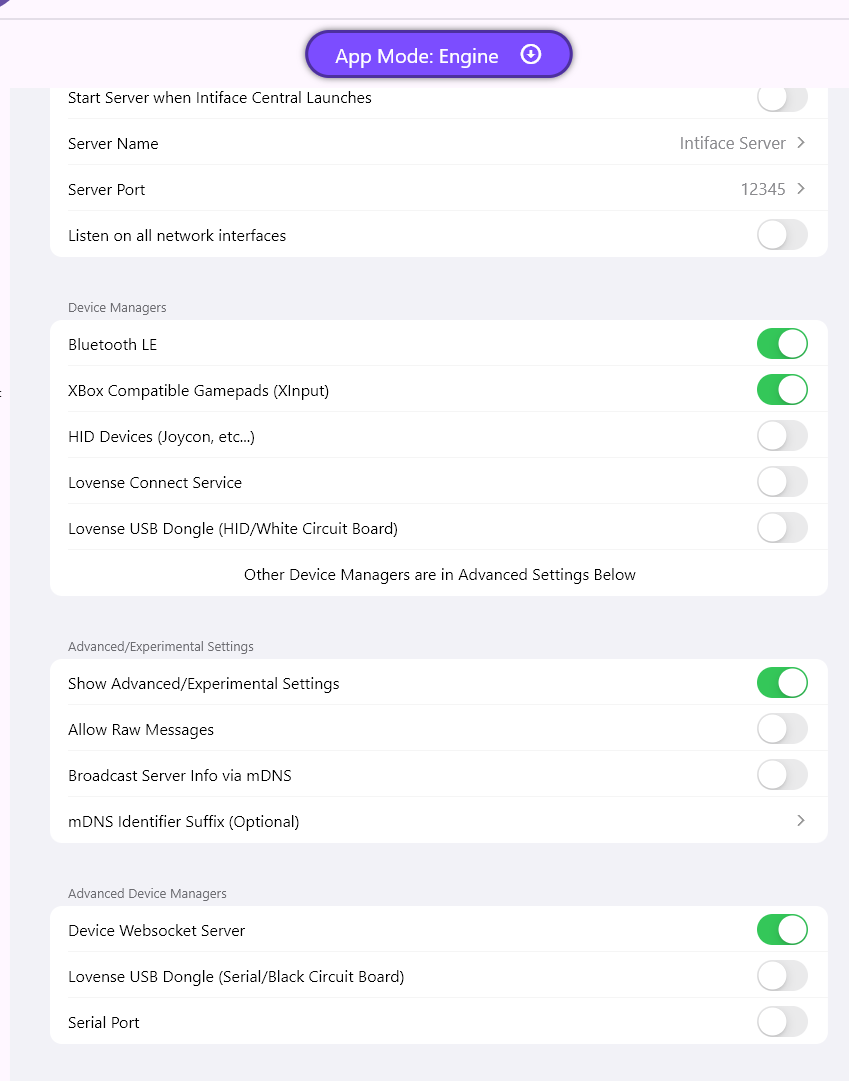Open the Server Port setting chevron
This screenshot has width=849, height=1081.
coord(801,189)
